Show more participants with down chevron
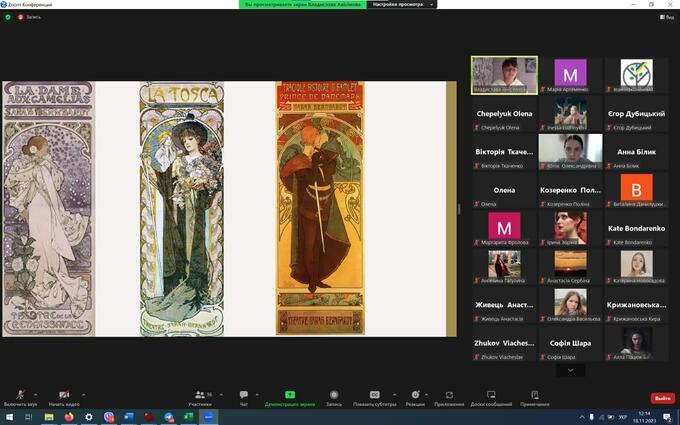The width and height of the screenshot is (680, 425). pos(570,370)
